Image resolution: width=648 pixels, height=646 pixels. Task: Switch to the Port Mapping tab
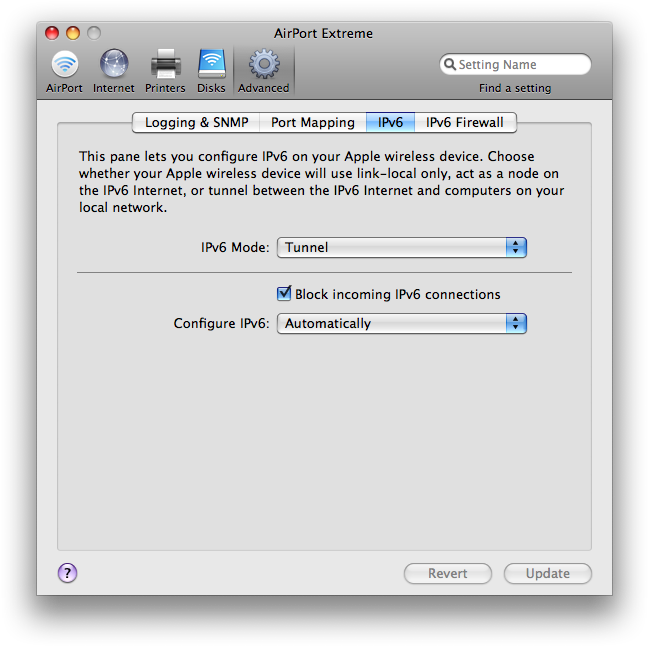point(313,122)
